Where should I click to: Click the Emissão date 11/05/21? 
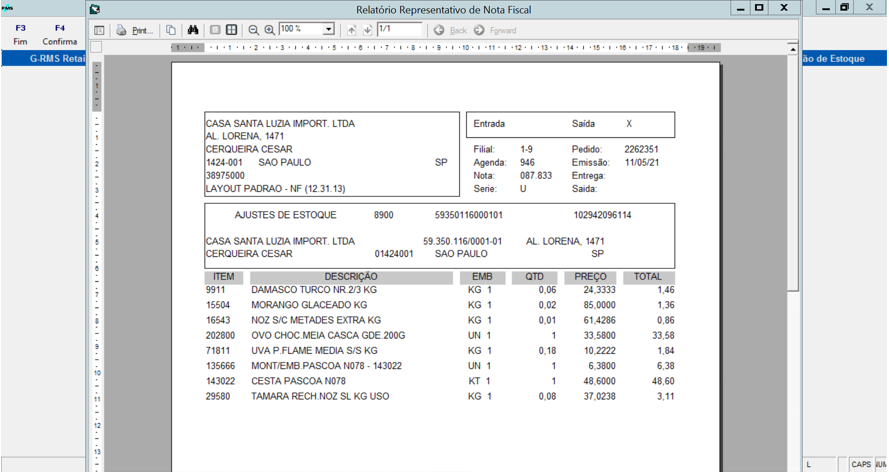[642, 163]
